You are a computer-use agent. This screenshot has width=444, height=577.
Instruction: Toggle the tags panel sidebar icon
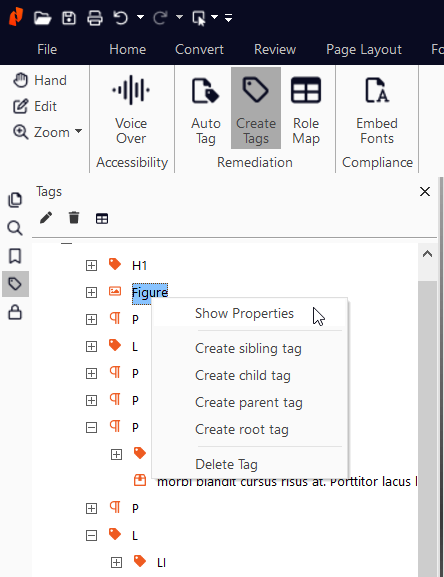15,284
